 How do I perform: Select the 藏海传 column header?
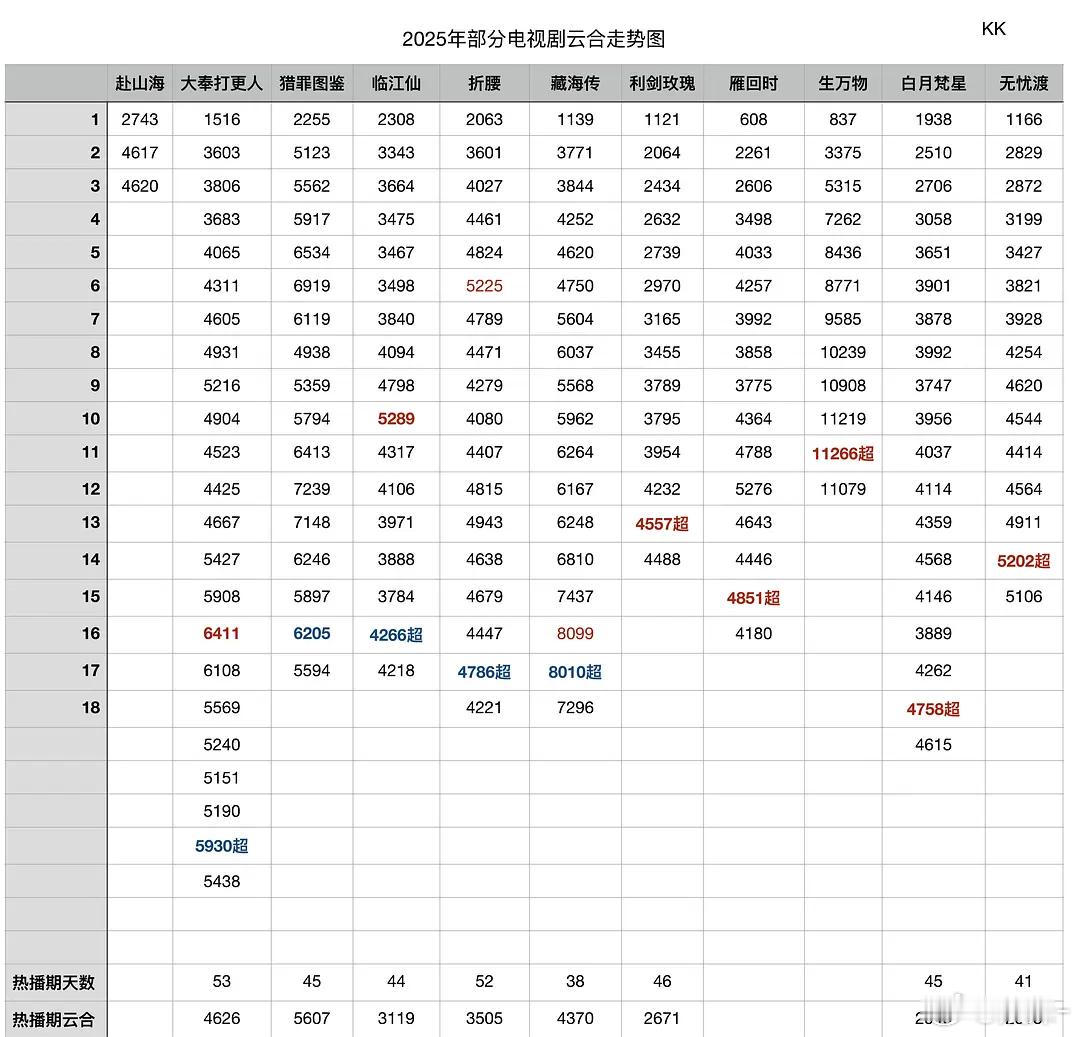[575, 84]
